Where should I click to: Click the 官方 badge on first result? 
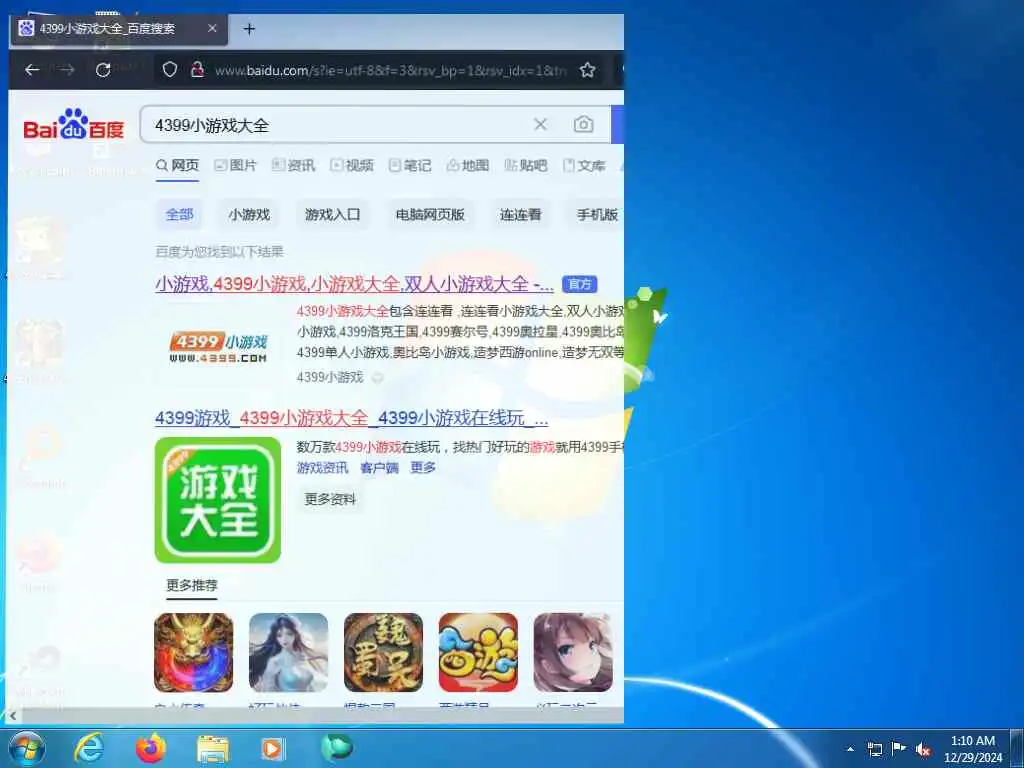(x=579, y=284)
